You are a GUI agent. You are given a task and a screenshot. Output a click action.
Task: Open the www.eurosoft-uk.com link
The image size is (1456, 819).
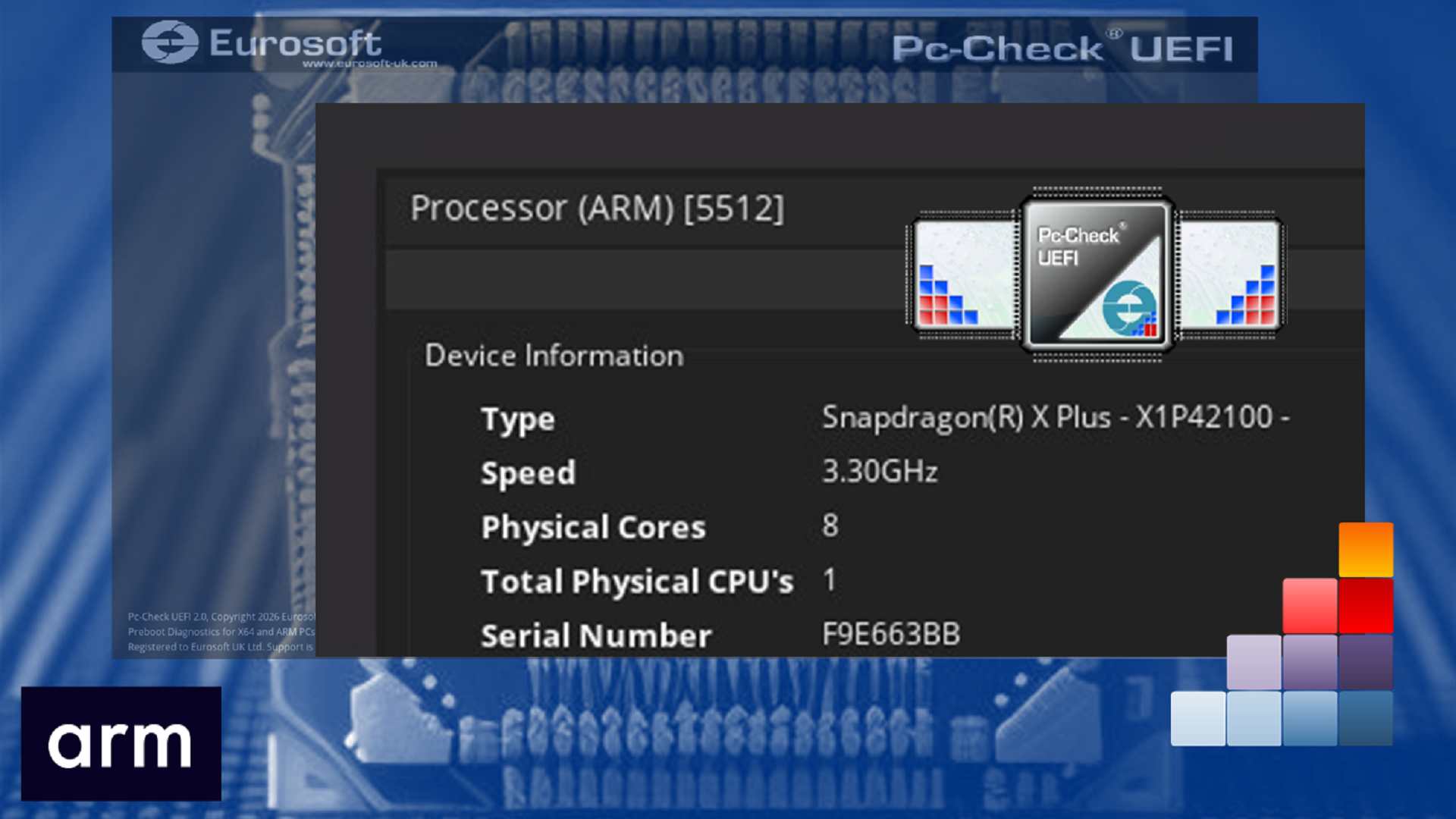[370, 64]
